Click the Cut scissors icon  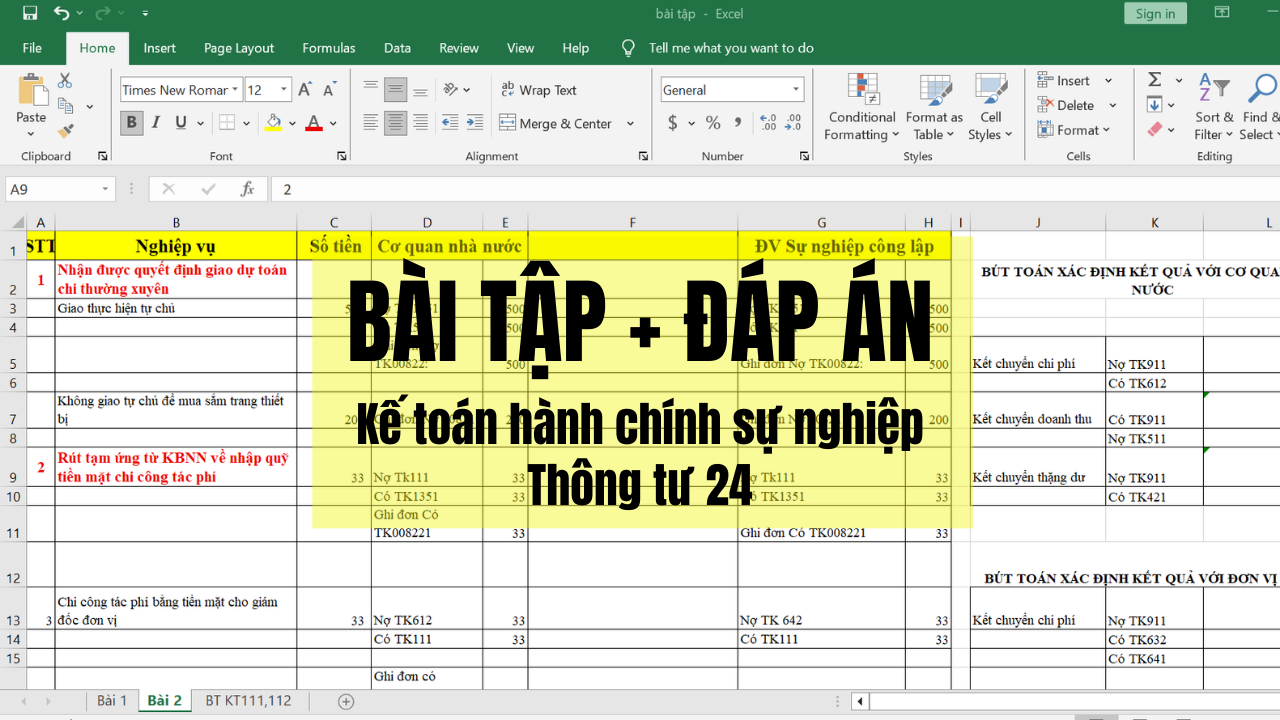[65, 81]
